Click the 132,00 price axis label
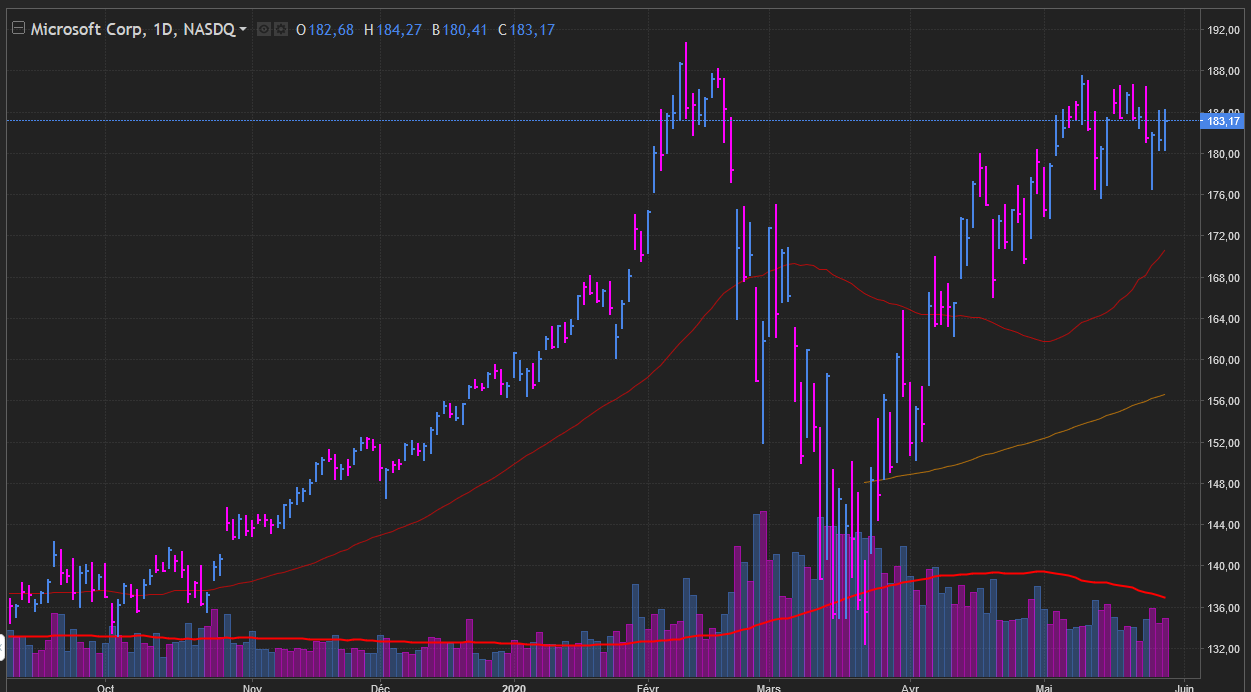This screenshot has height=692, width=1251. (x=1225, y=649)
